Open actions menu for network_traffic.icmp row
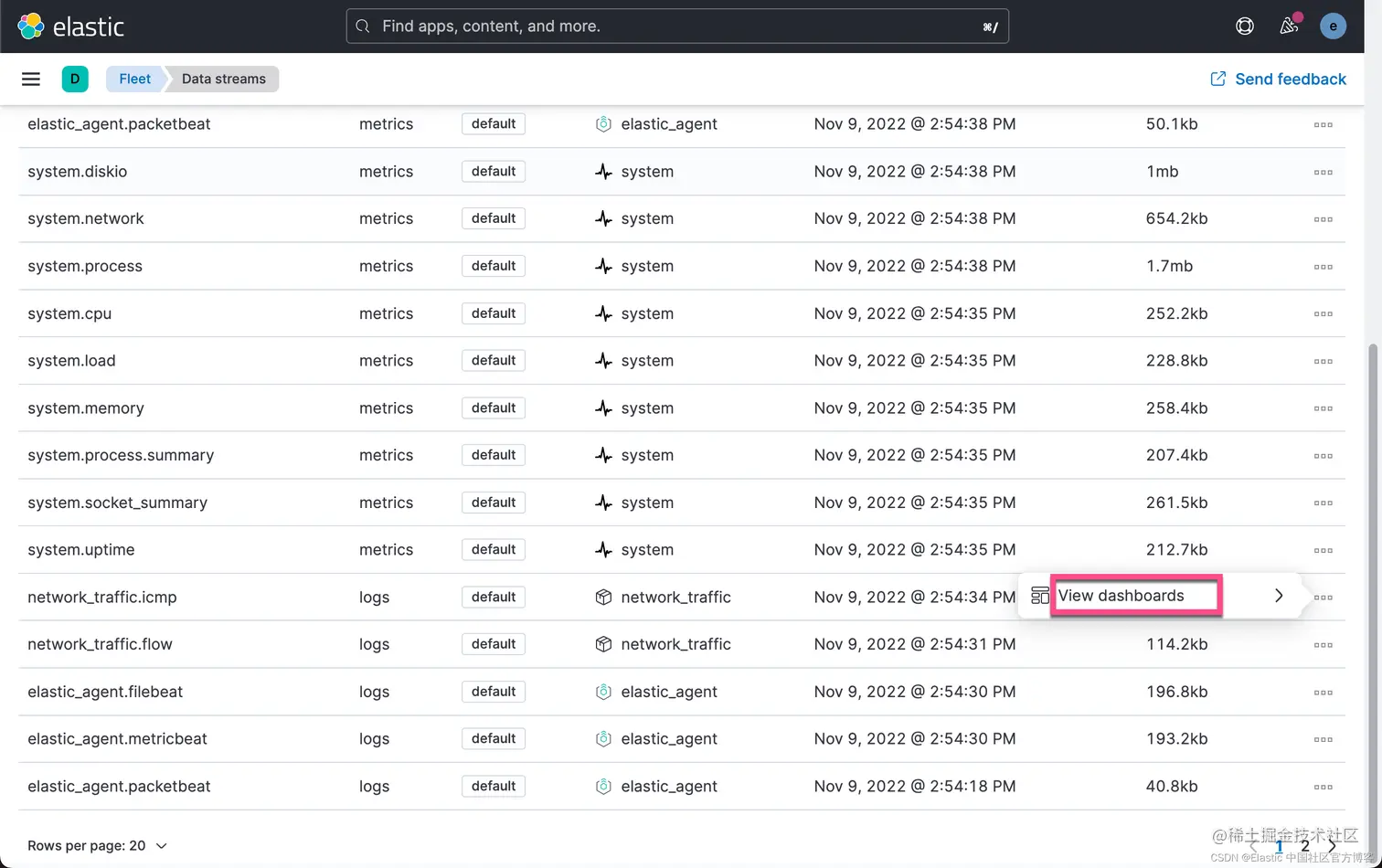The image size is (1382, 868). pyautogui.click(x=1323, y=598)
